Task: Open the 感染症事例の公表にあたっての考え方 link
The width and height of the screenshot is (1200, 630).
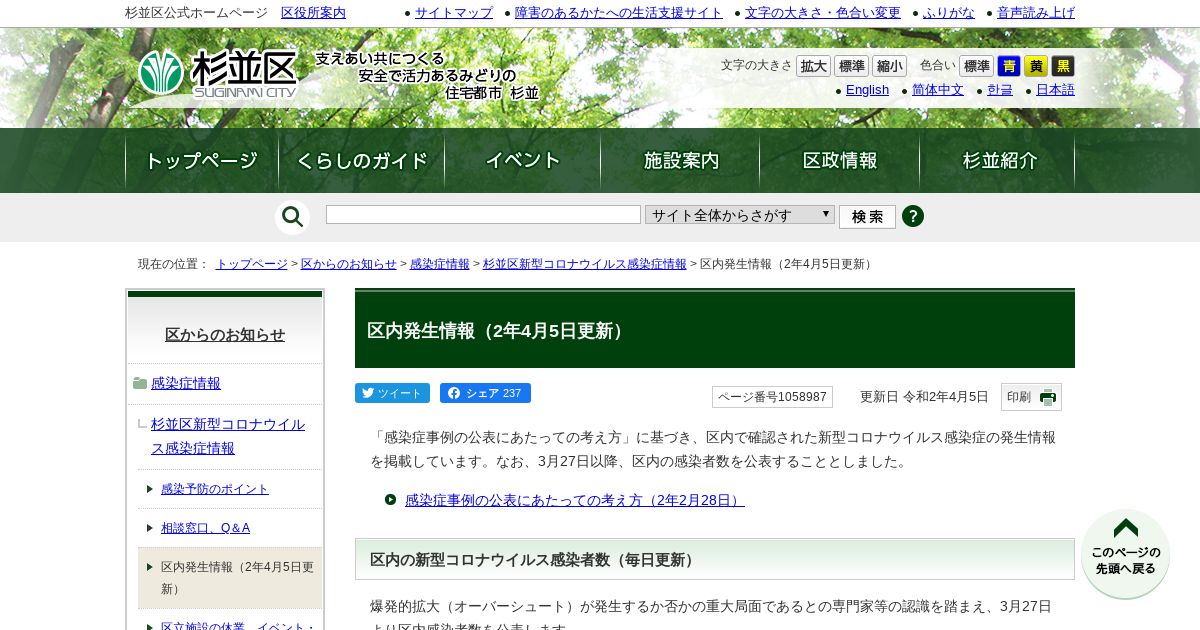Action: pos(574,500)
